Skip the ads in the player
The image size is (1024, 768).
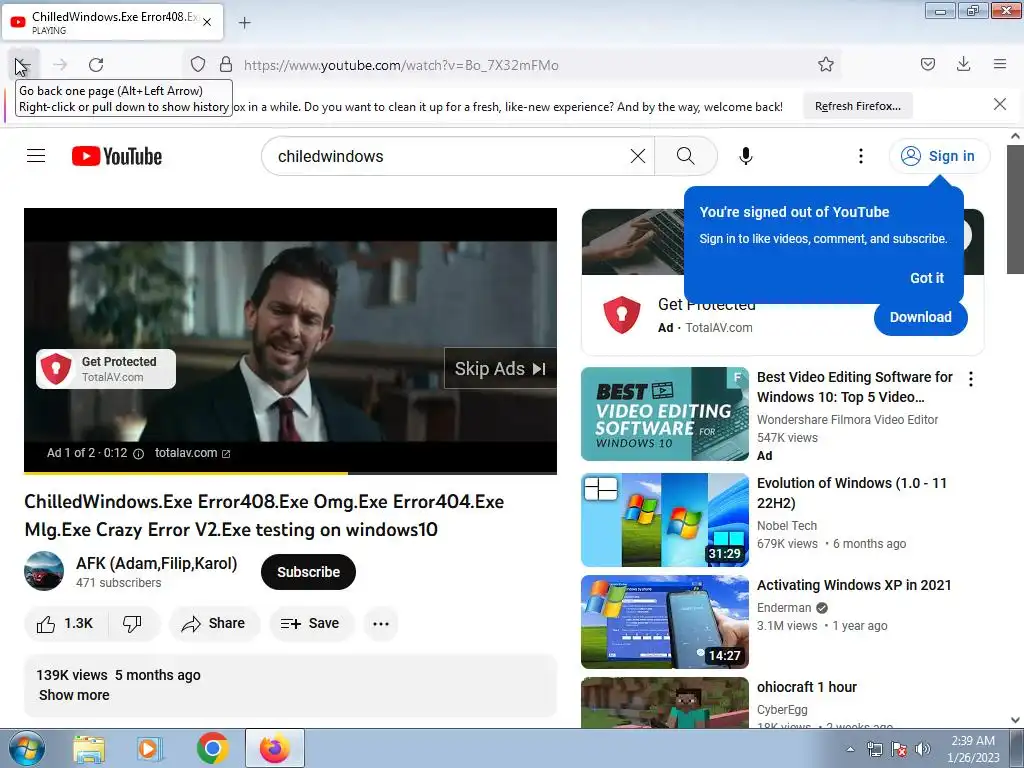[500, 369]
